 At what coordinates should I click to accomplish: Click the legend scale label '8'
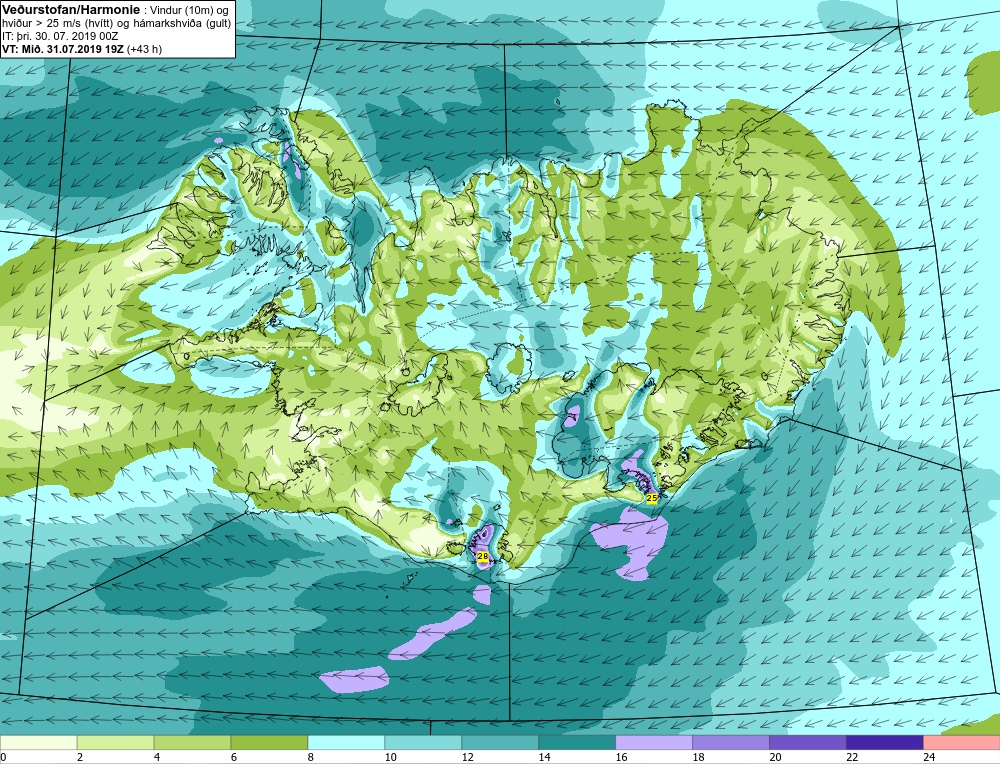pos(311,757)
